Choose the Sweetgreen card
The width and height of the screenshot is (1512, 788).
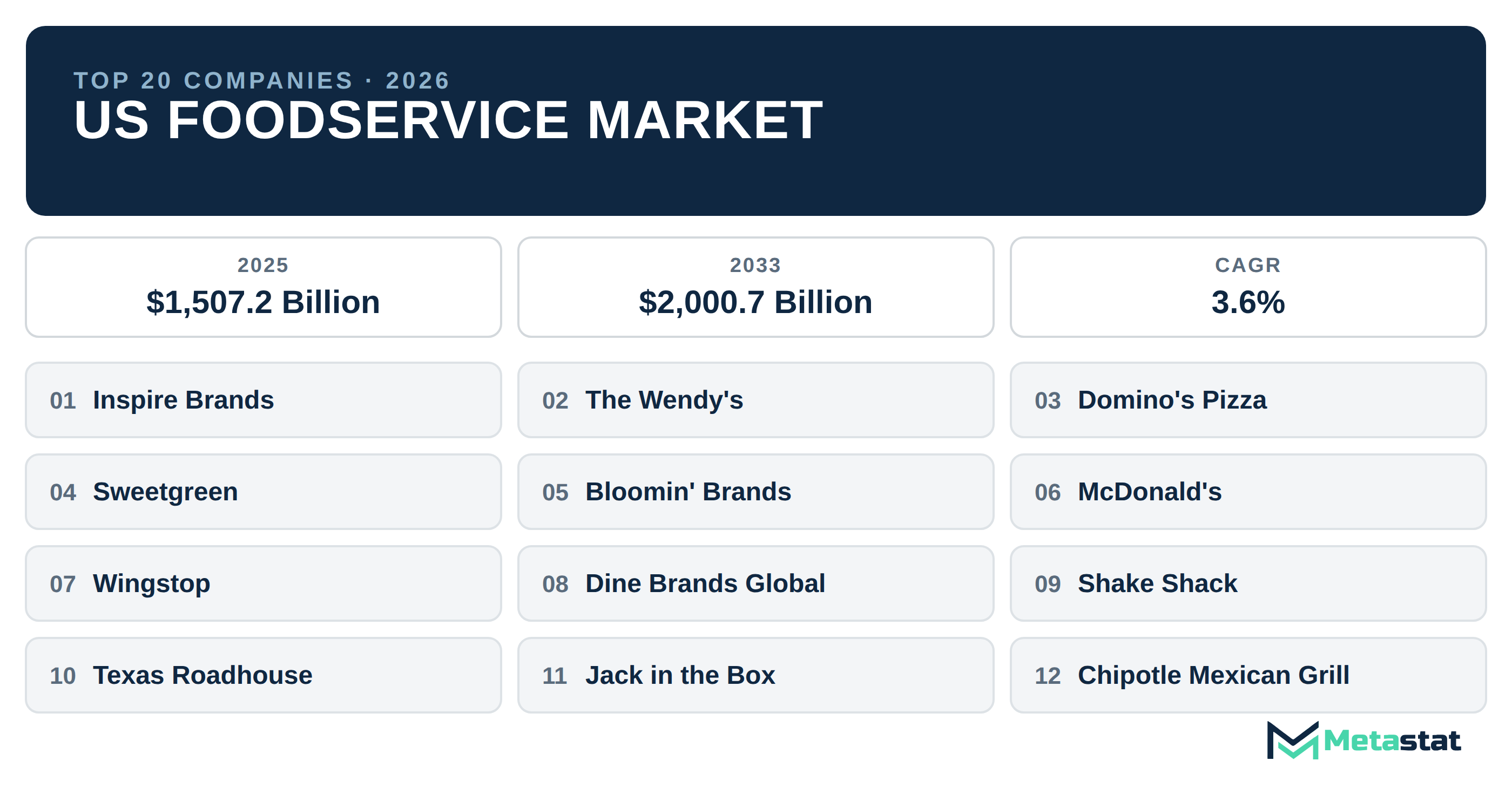click(263, 492)
